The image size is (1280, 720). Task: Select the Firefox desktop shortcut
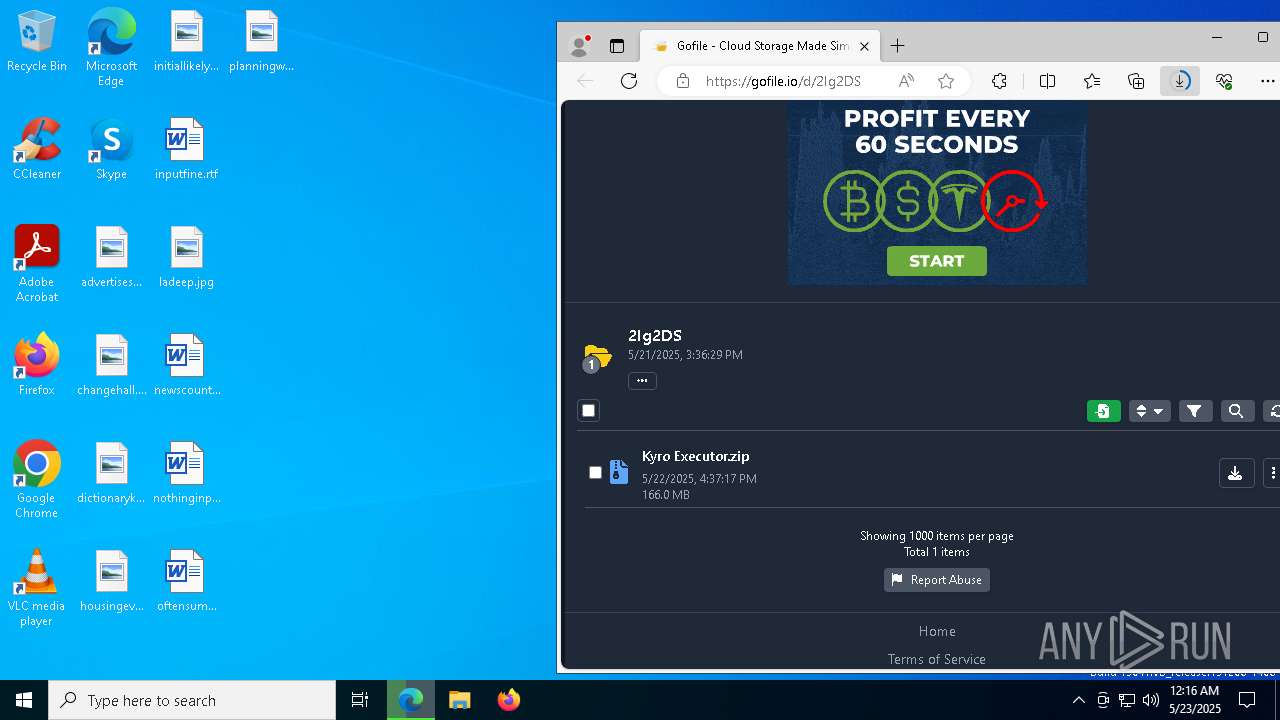pos(37,365)
